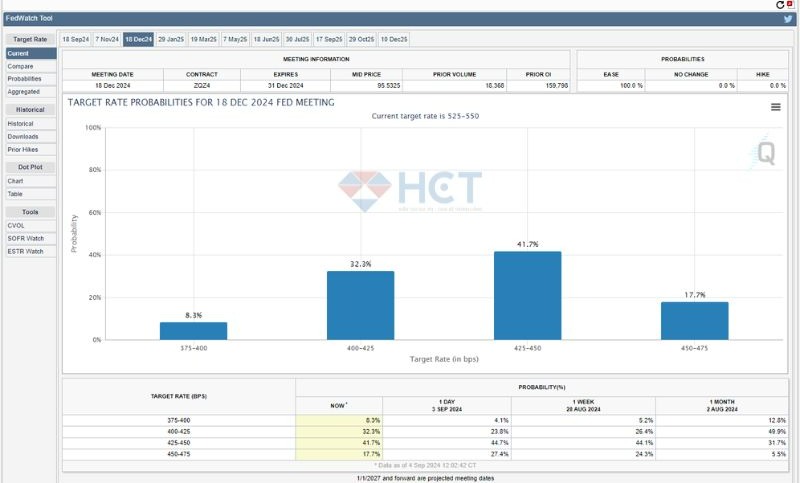Go to the 29 Oct25 tab
The height and width of the screenshot is (483, 800).
tap(361, 39)
